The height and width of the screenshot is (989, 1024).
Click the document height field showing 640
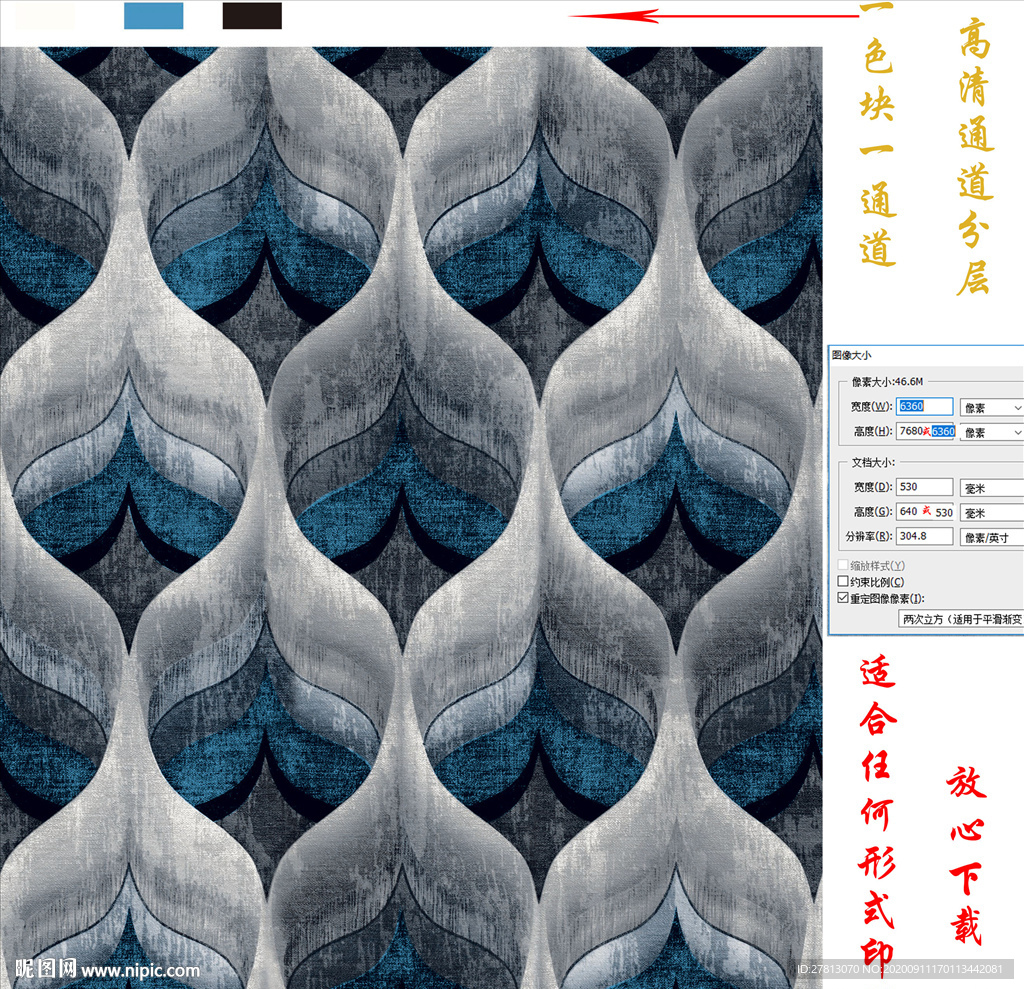(925, 511)
